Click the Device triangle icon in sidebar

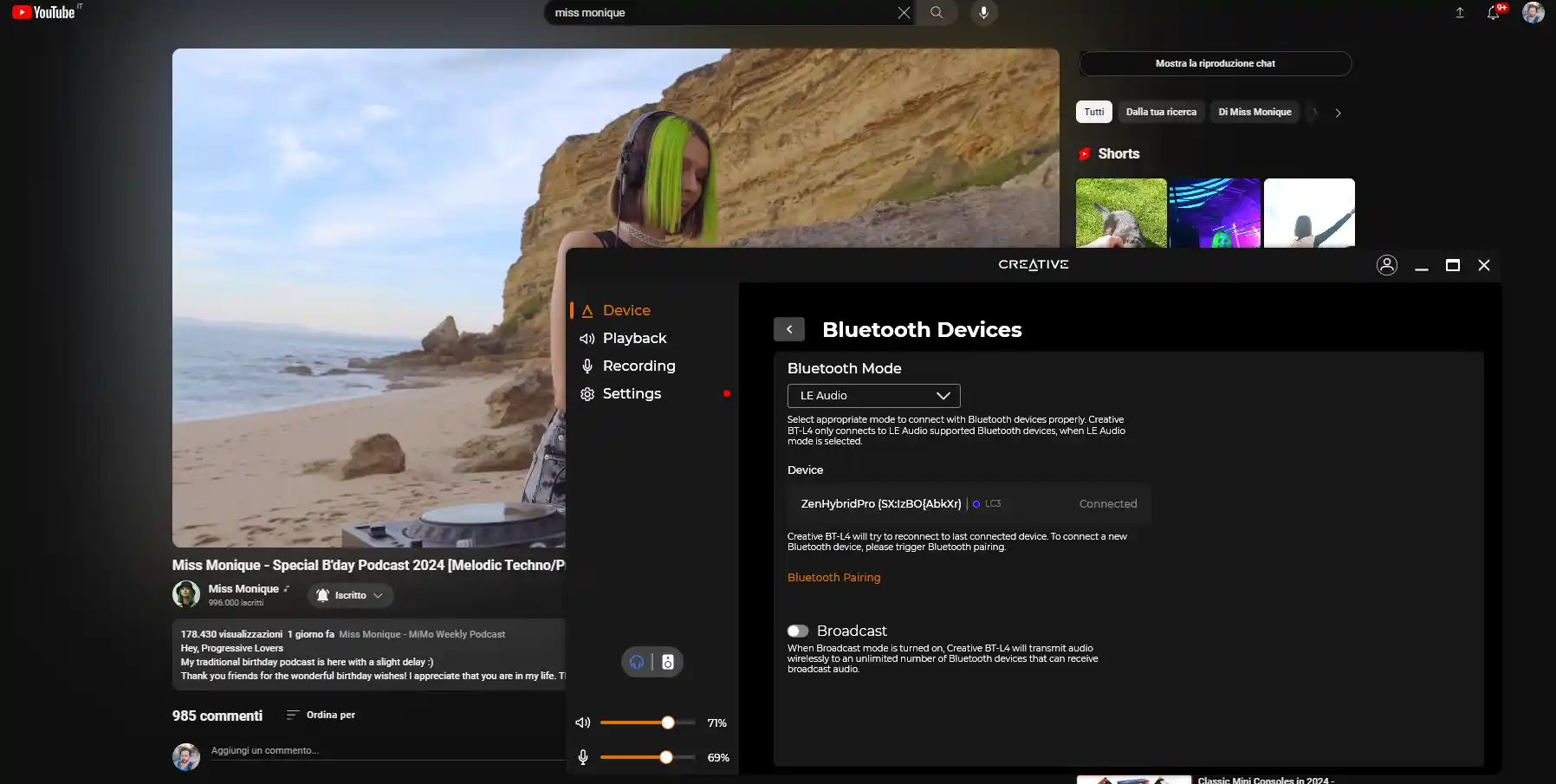pos(587,310)
